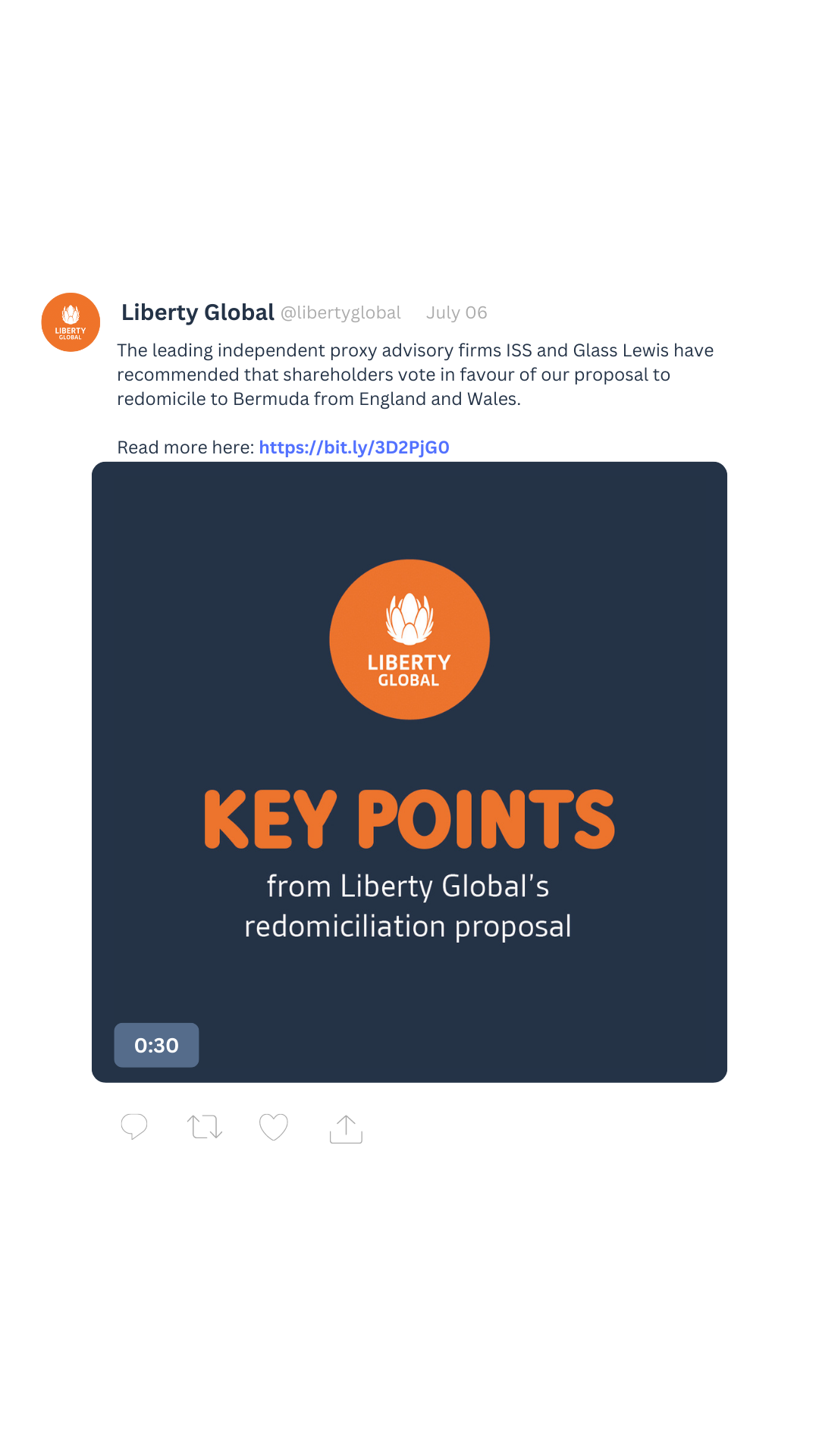Click the July 06 post date
Viewport: 819px width, 1456px height.
[457, 313]
